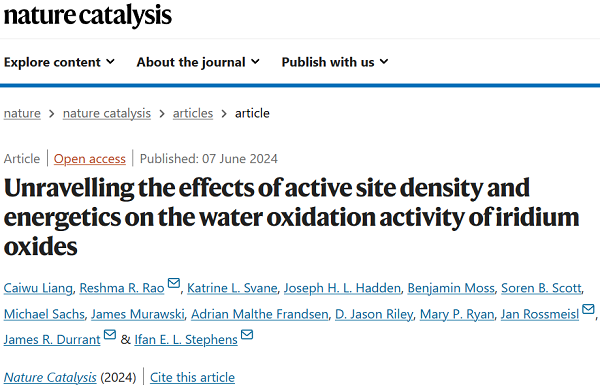This screenshot has height=387, width=600.
Task: Select author Katrine L. Svane
Action: coord(232,288)
